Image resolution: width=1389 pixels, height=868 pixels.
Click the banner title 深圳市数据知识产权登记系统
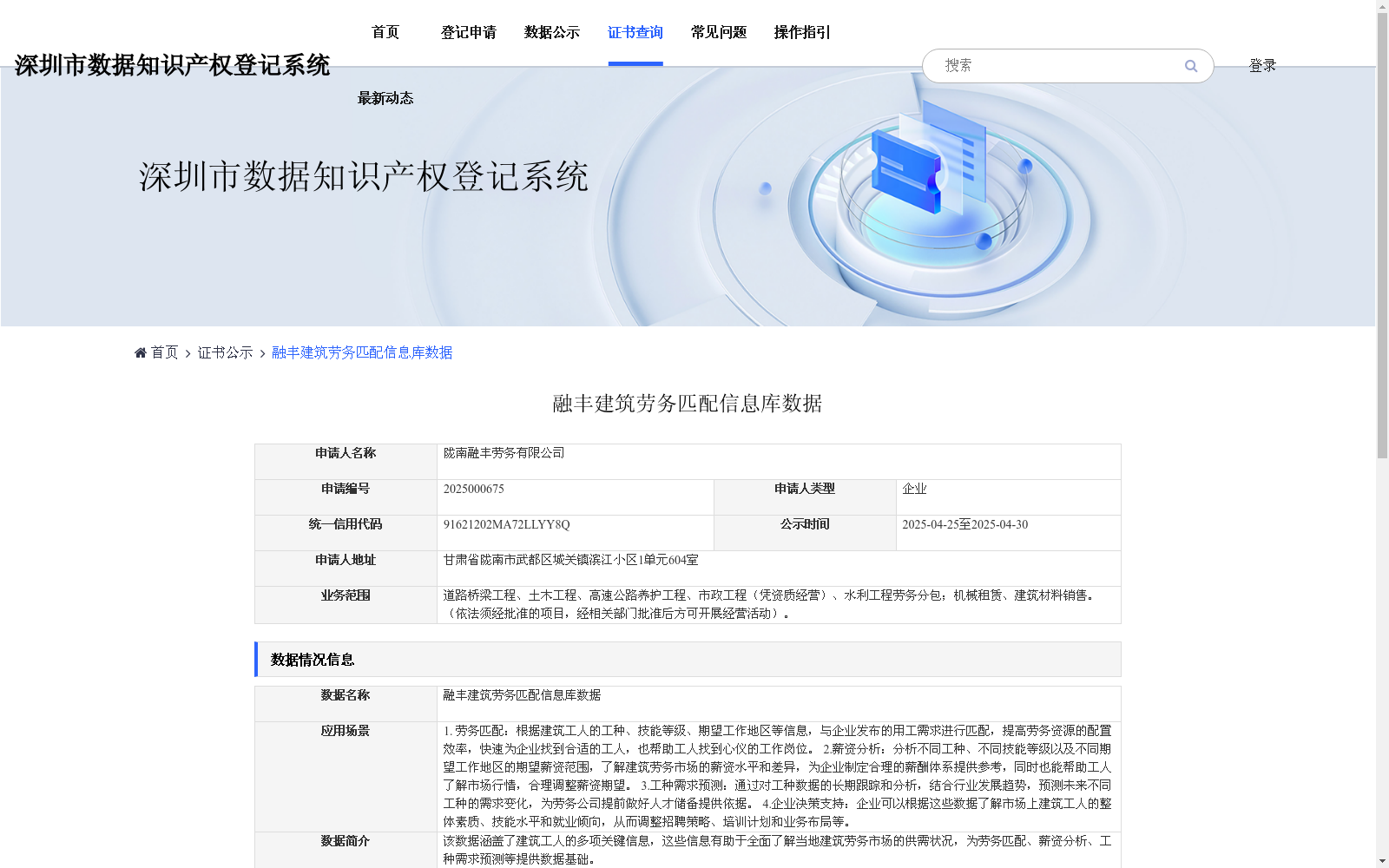tap(364, 176)
